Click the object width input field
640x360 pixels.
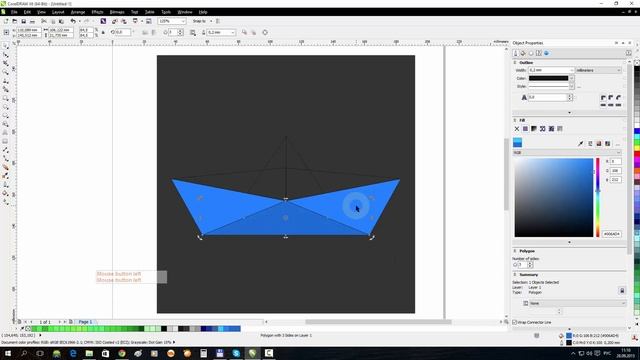pyautogui.click(x=61, y=30)
